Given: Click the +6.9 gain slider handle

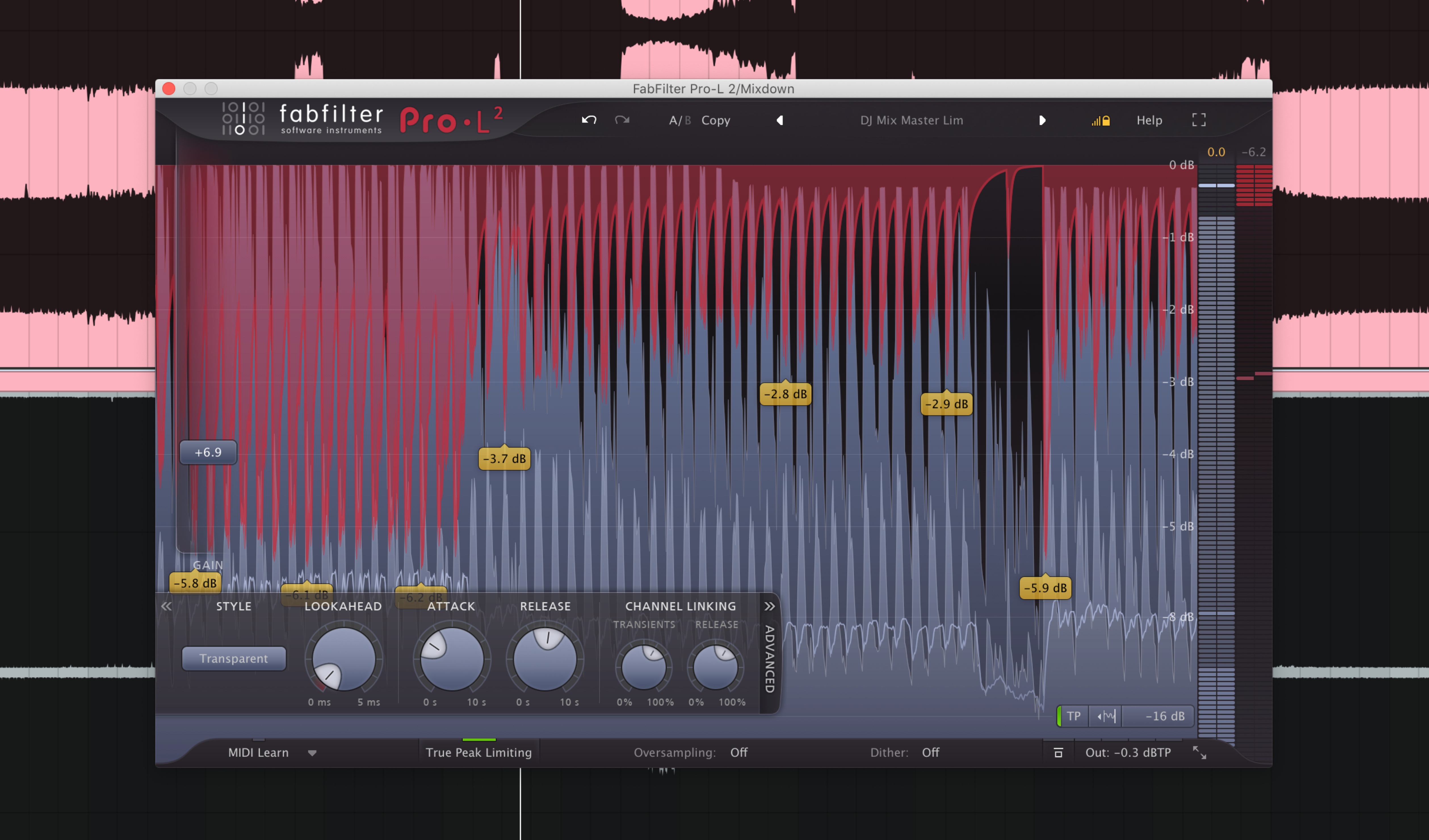Looking at the screenshot, I should tap(208, 452).
